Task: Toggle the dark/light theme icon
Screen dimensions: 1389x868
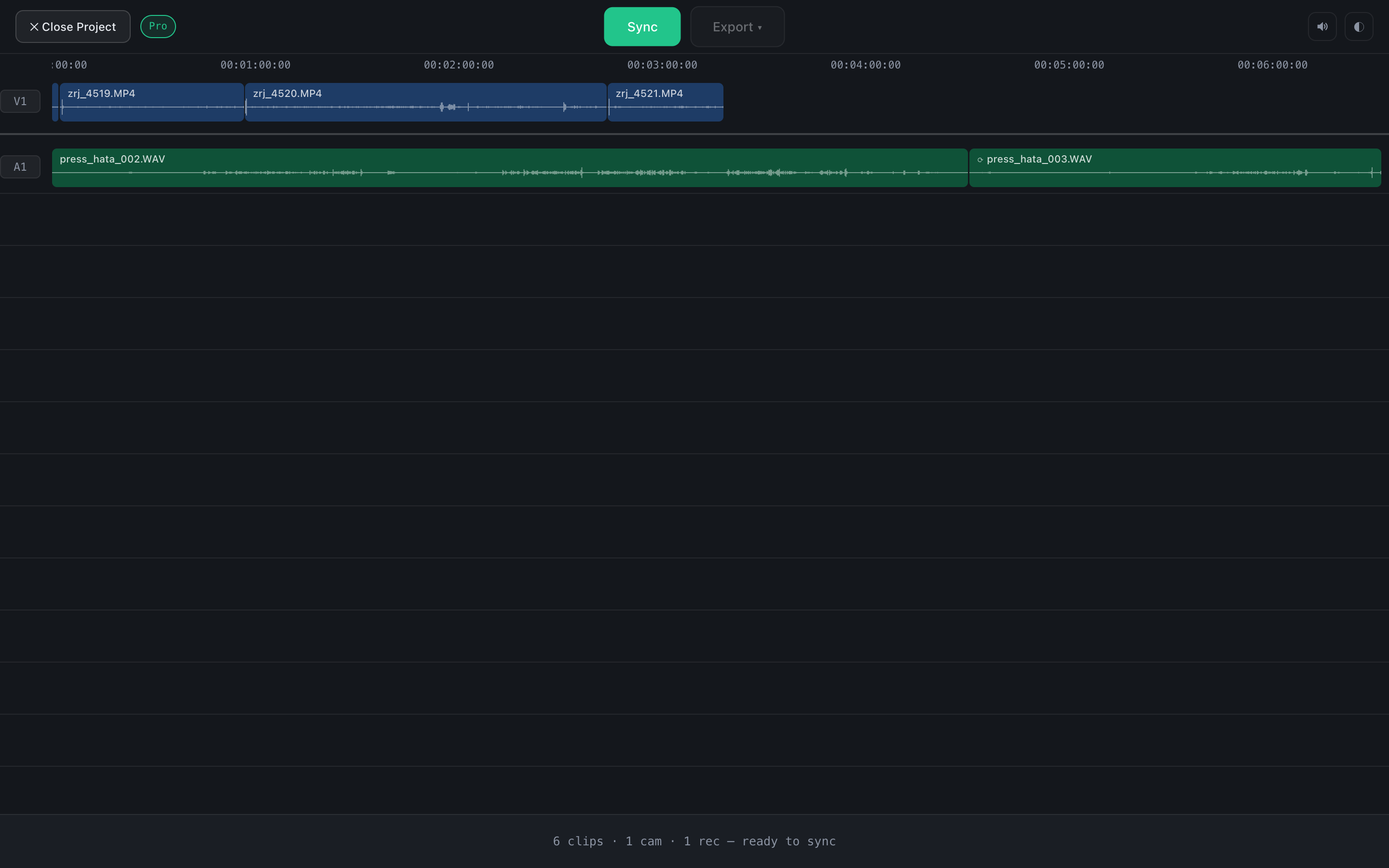Action: tap(1359, 27)
